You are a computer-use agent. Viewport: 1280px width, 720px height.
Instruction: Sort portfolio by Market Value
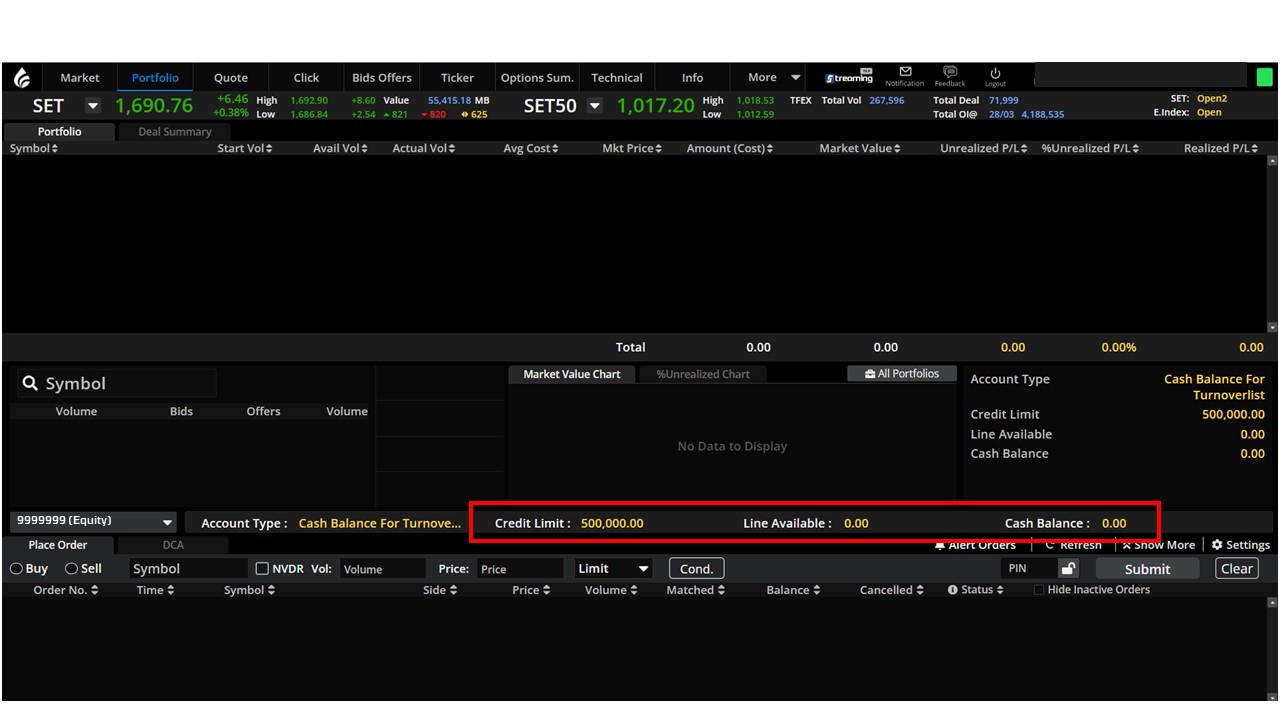tap(860, 148)
